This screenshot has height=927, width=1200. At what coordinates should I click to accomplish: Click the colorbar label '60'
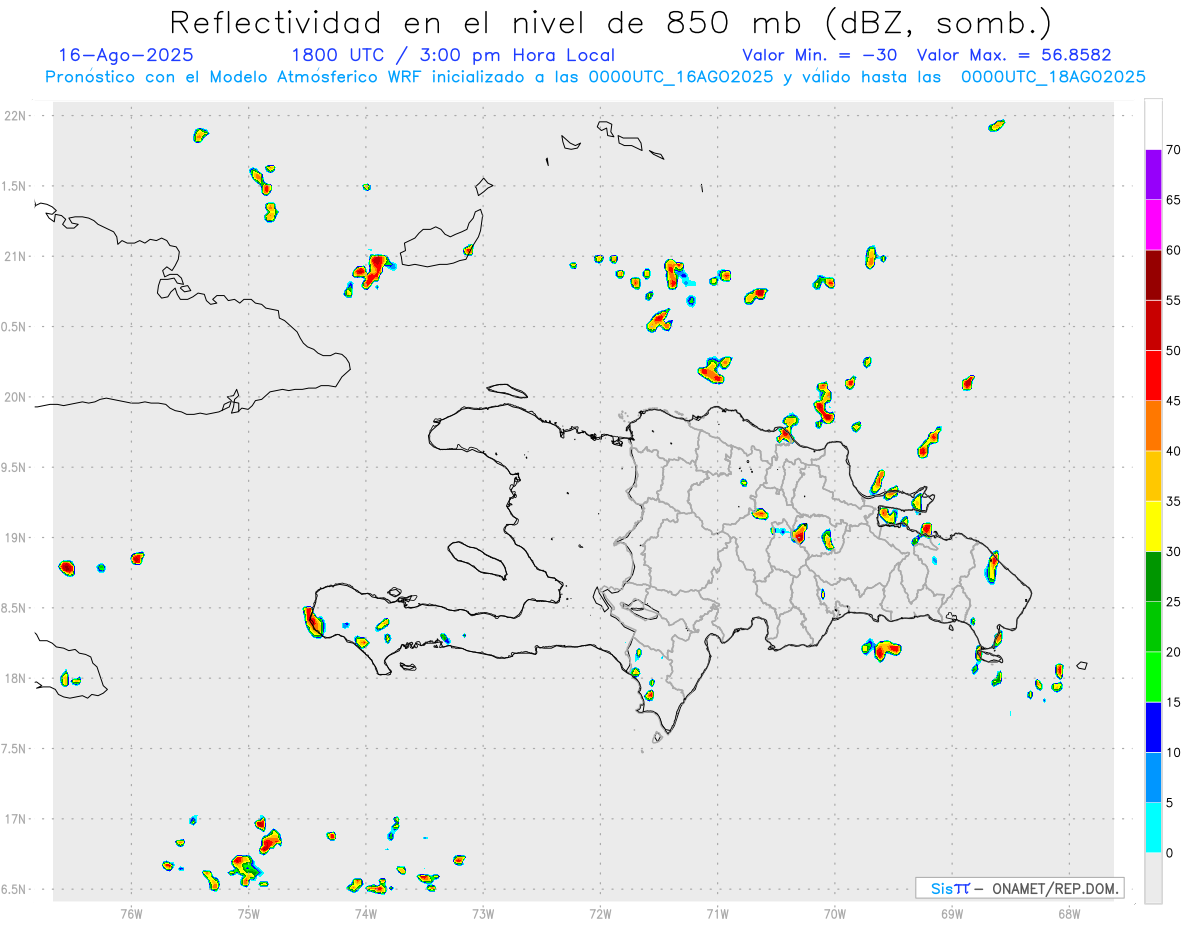pos(1173,250)
